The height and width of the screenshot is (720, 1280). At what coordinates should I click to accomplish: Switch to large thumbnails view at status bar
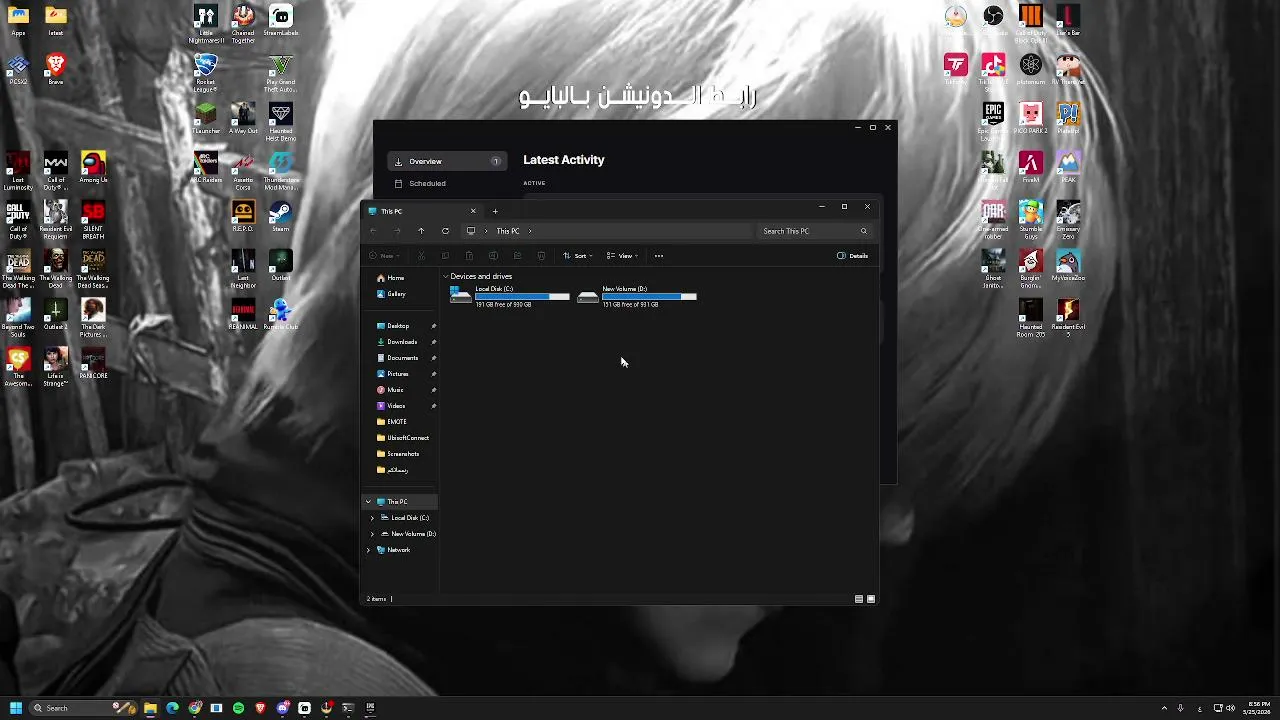pos(871,599)
